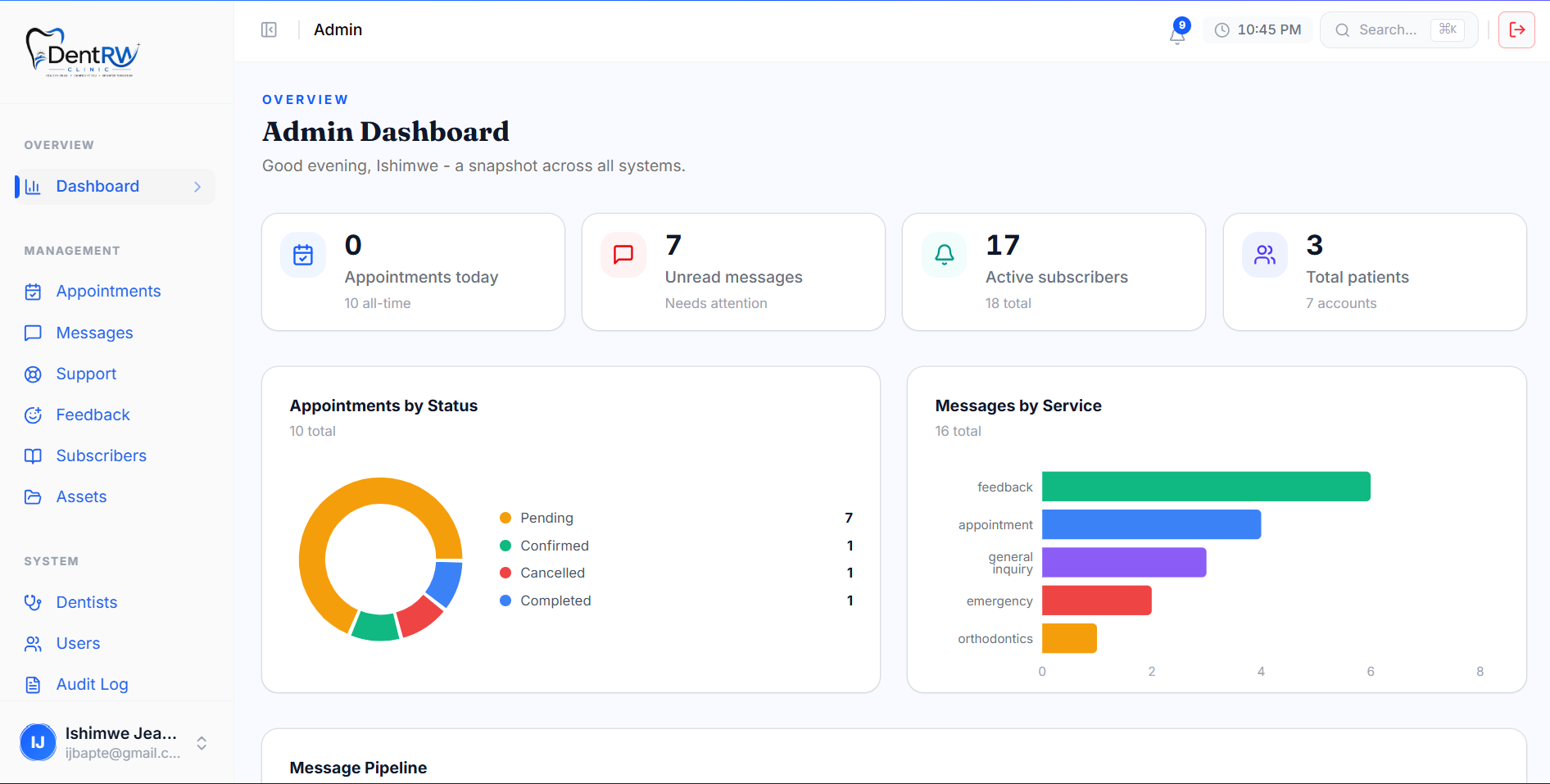Image resolution: width=1550 pixels, height=784 pixels.
Task: Click the red emergency bar
Action: pos(1097,600)
